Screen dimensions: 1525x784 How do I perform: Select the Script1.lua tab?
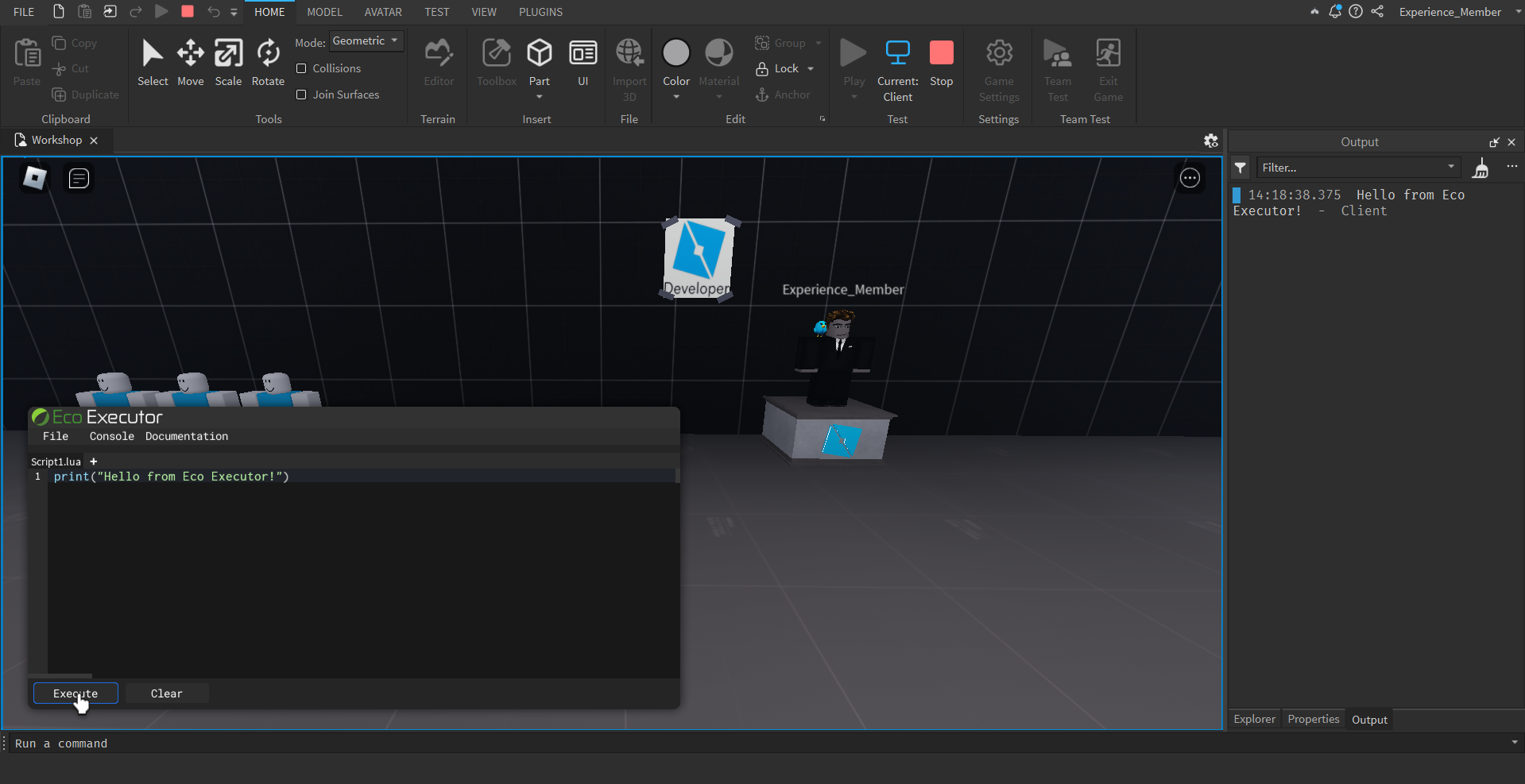click(x=56, y=462)
